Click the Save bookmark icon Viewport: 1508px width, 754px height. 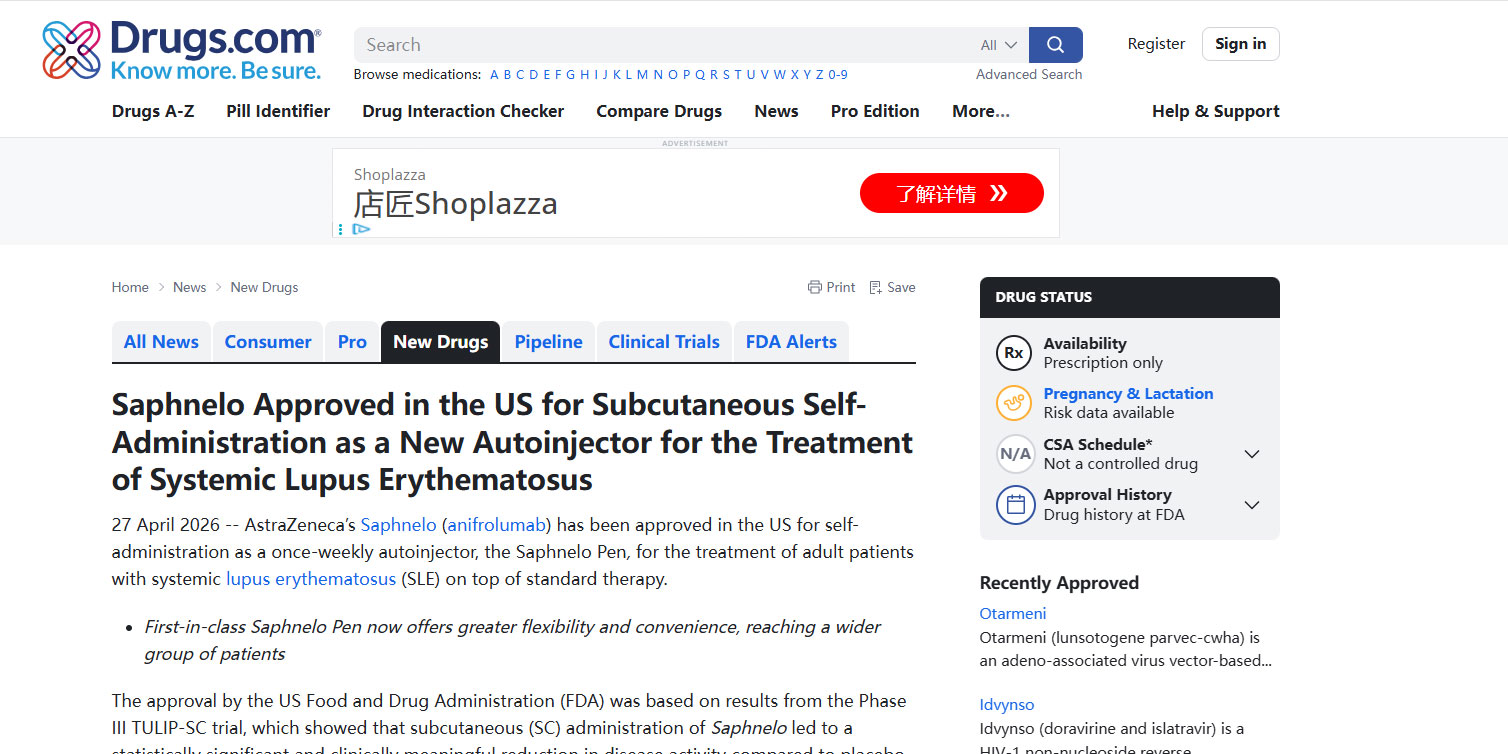(876, 287)
